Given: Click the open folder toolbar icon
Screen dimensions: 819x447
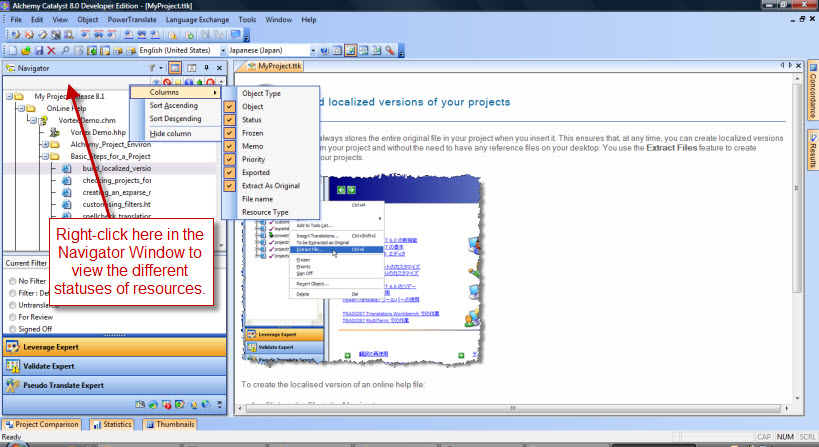Looking at the screenshot, I should click(x=26, y=51).
